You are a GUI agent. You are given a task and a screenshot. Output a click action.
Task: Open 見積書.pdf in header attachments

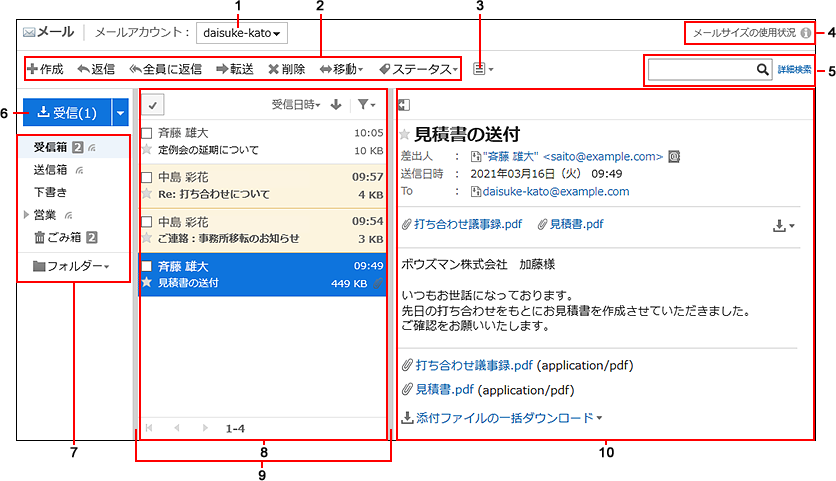click(576, 225)
